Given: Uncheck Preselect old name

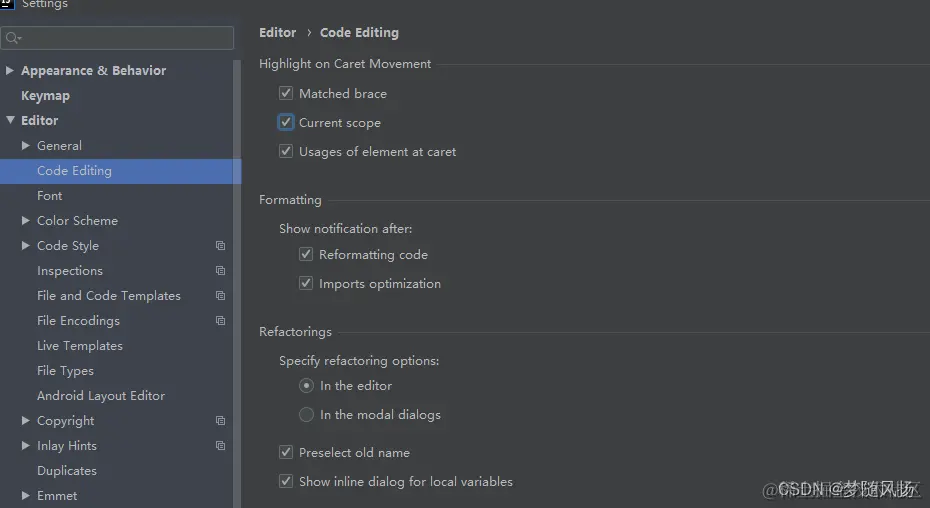Looking at the screenshot, I should [286, 452].
